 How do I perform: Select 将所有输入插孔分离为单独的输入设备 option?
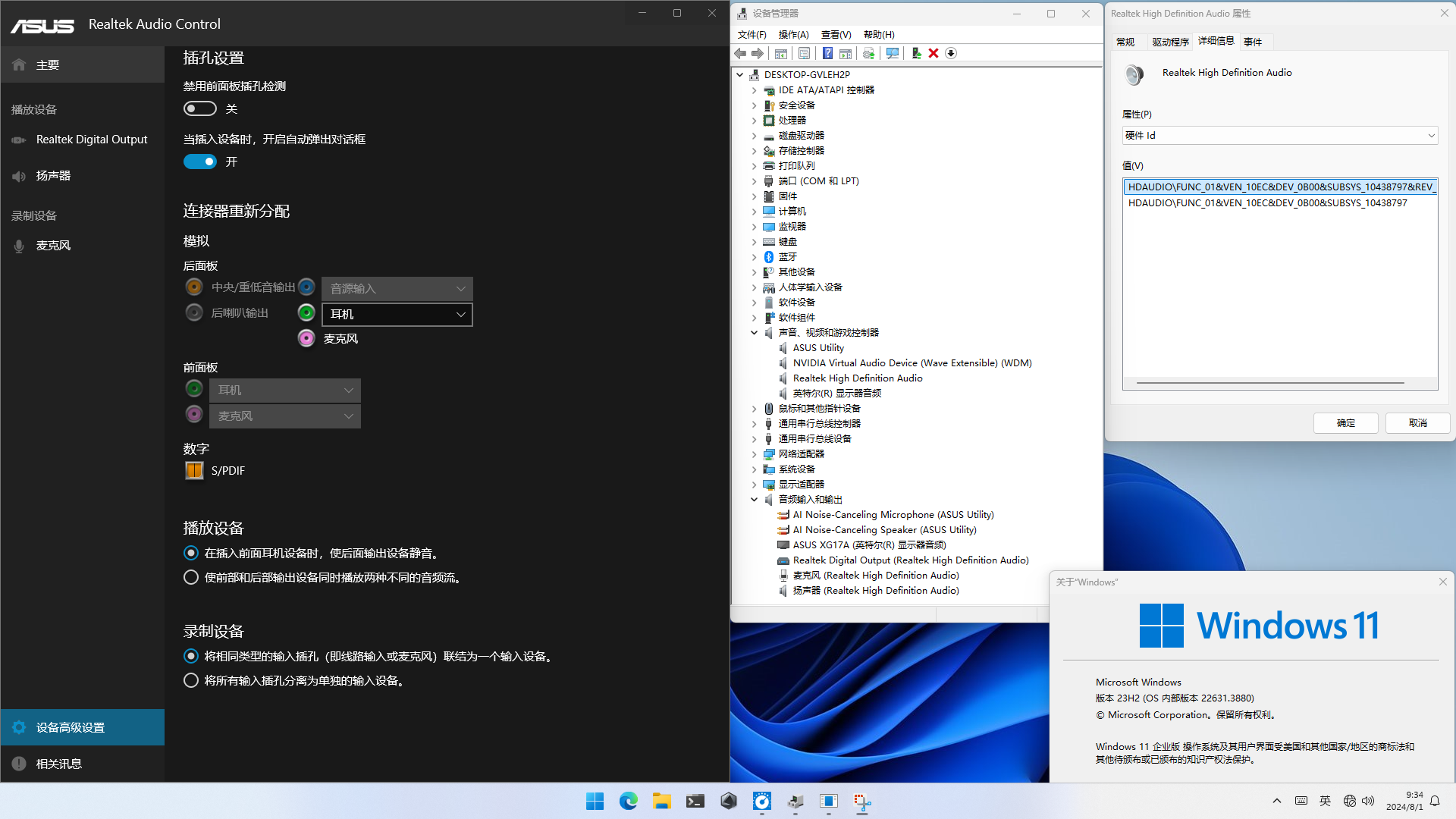tap(190, 680)
